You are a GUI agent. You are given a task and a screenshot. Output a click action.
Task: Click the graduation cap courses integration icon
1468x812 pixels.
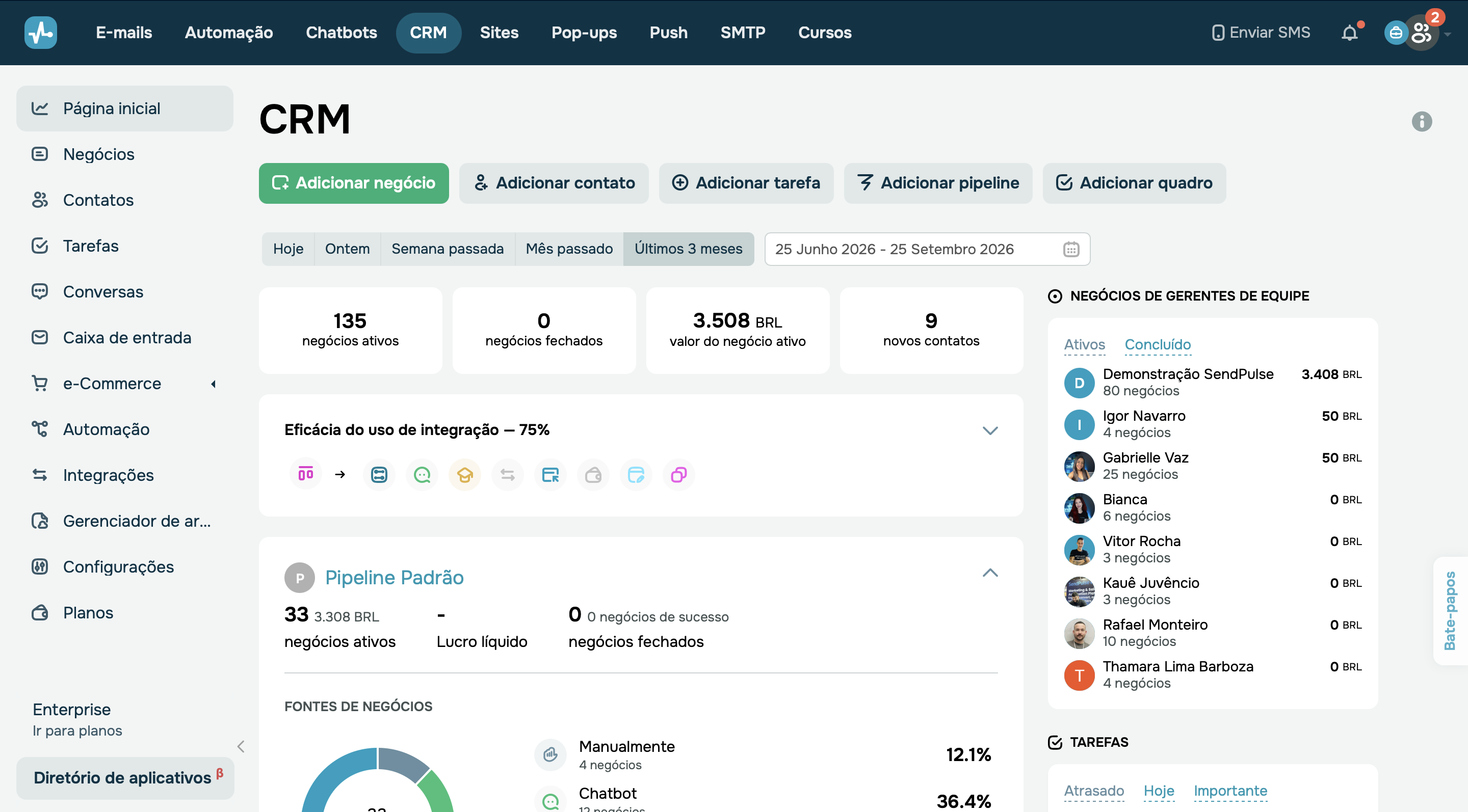pyautogui.click(x=464, y=474)
